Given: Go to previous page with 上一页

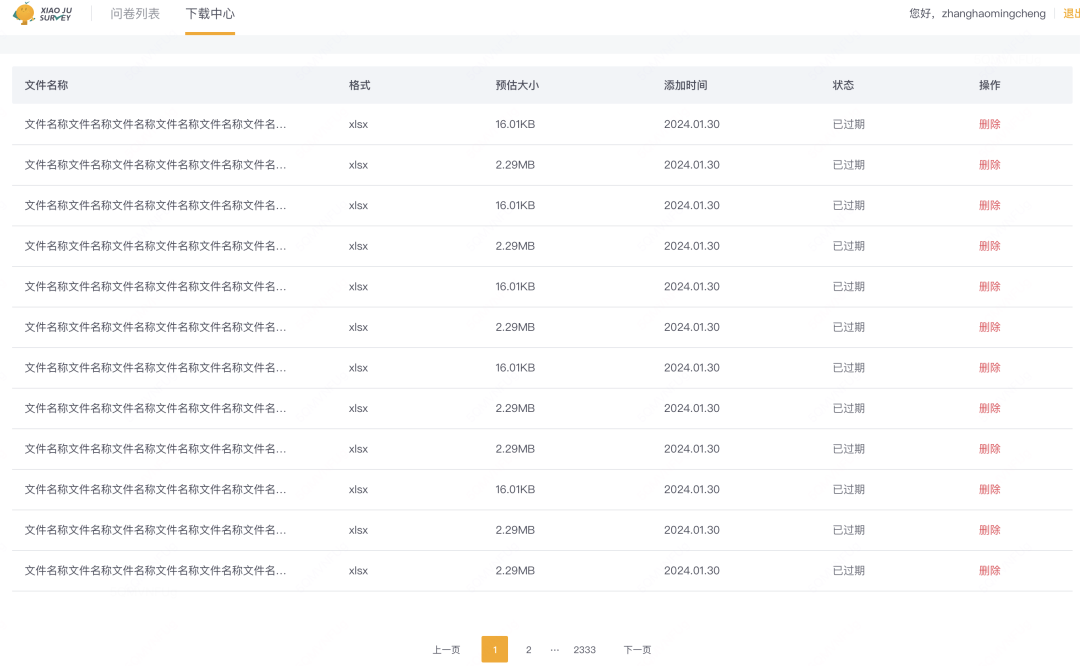Looking at the screenshot, I should (x=446, y=650).
